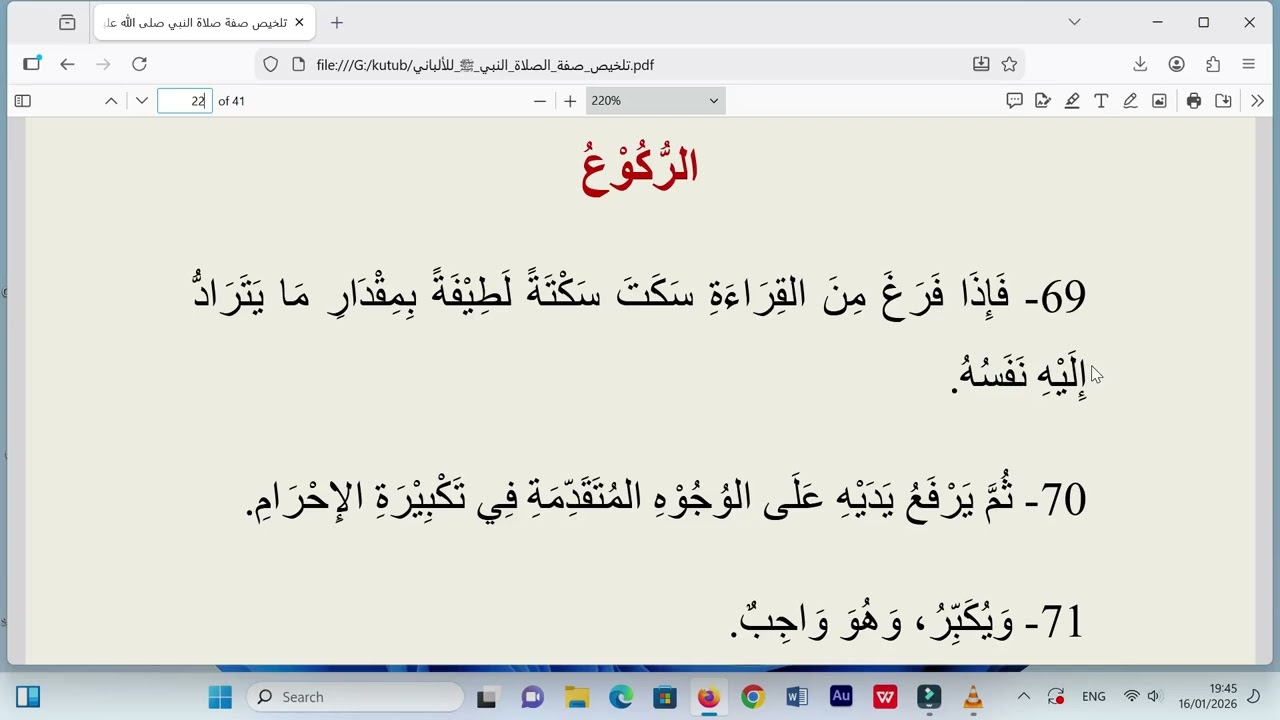1280x720 pixels.
Task: Click the taskbar Search box
Action: (355, 697)
